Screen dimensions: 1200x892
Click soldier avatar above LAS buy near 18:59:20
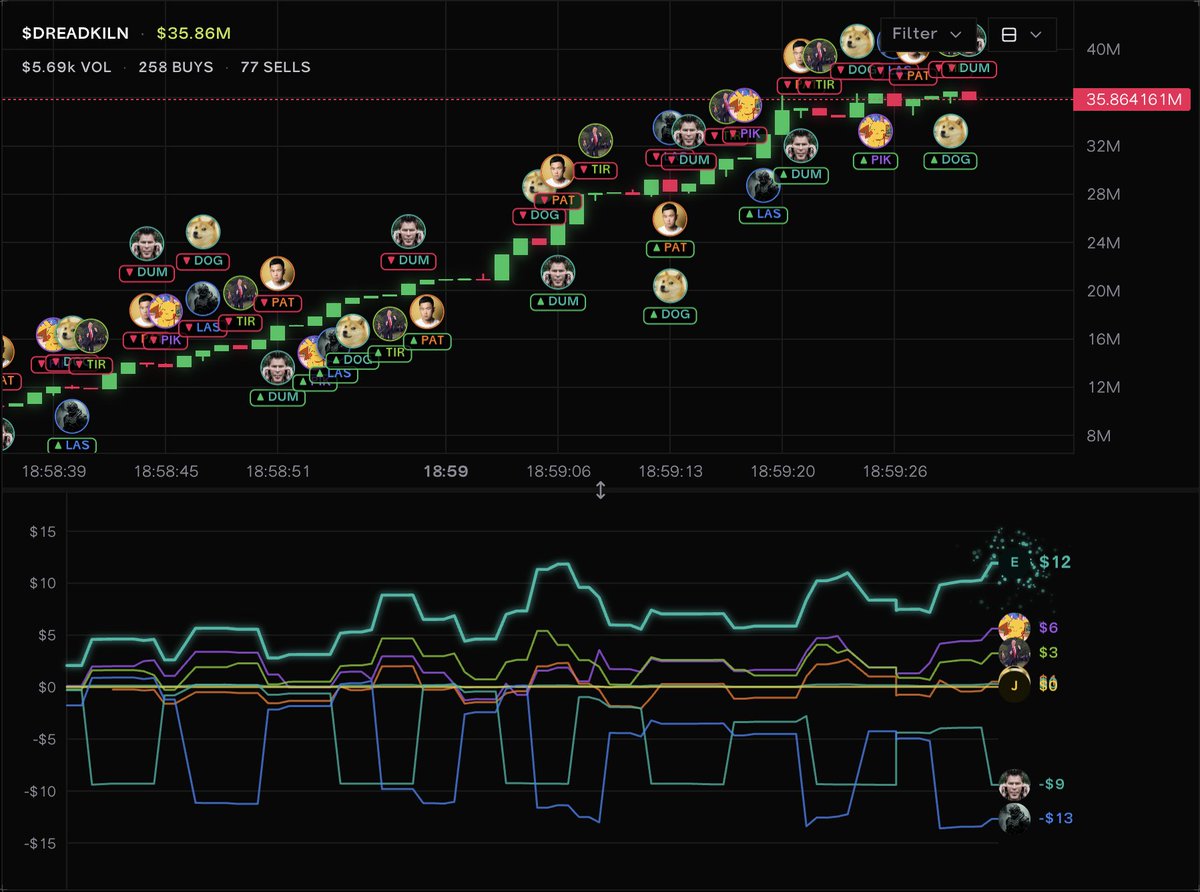[764, 186]
